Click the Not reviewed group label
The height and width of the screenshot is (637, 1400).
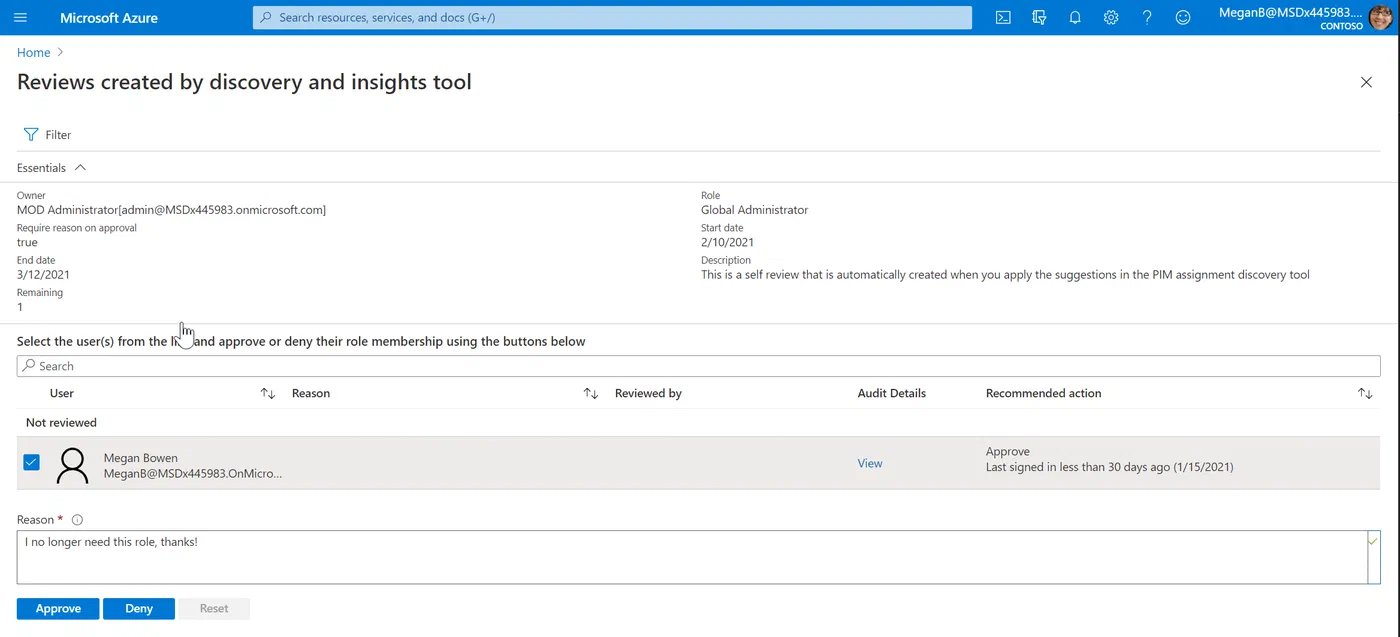point(61,423)
